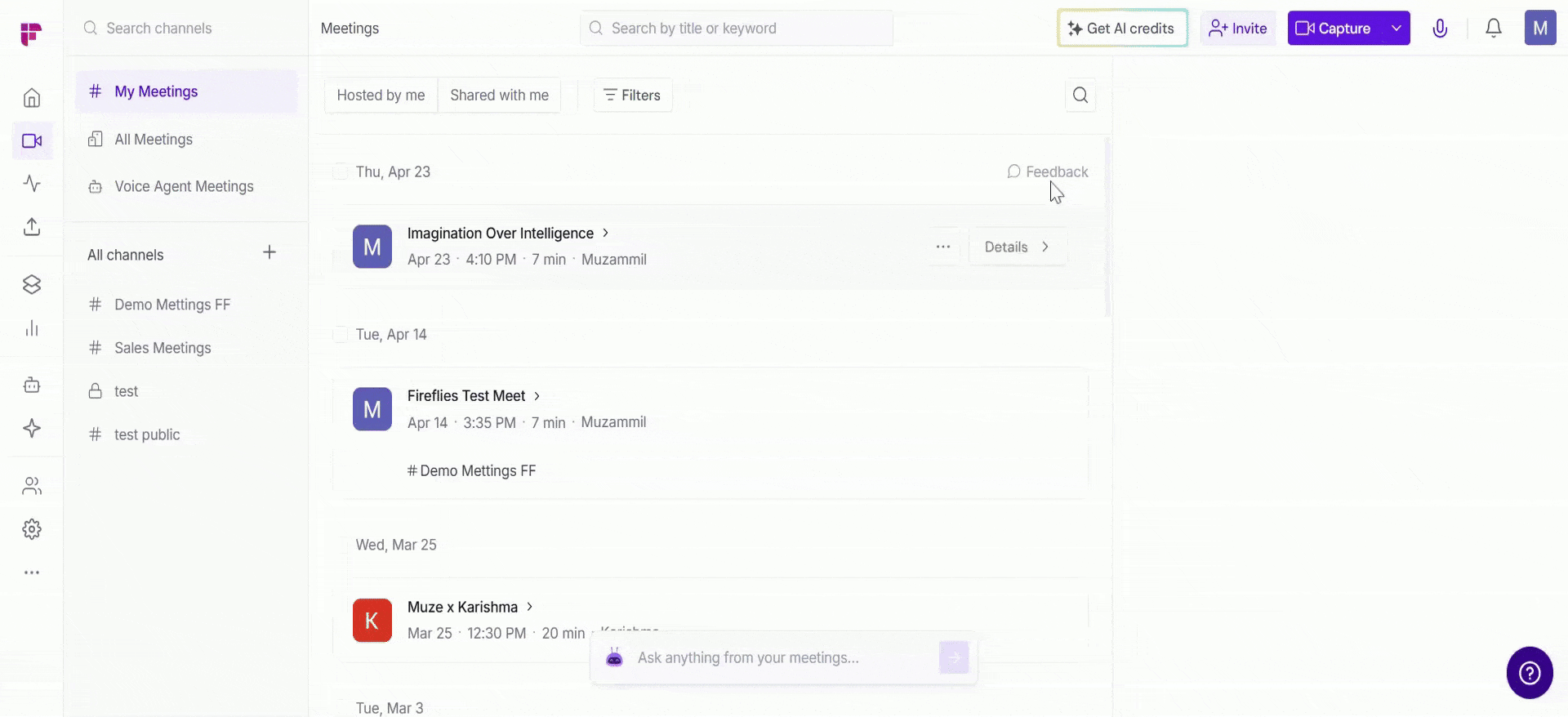Open the notifications bell icon
This screenshot has width=1568, height=717.
click(1493, 29)
